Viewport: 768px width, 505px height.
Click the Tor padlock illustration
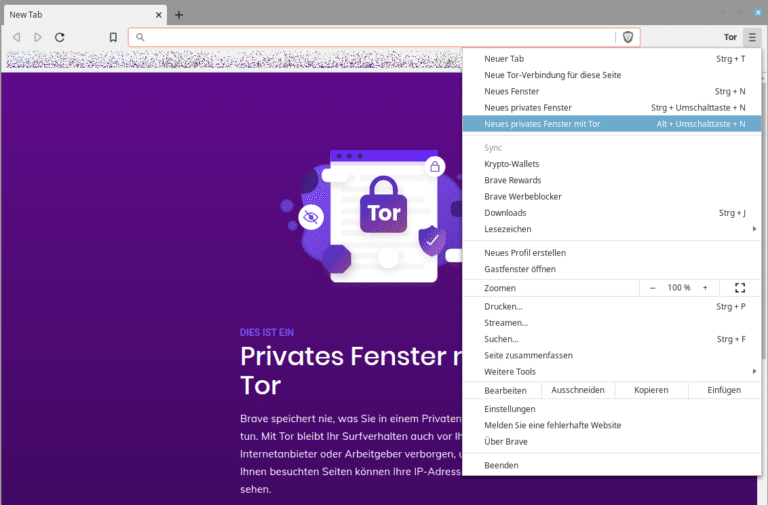point(384,205)
